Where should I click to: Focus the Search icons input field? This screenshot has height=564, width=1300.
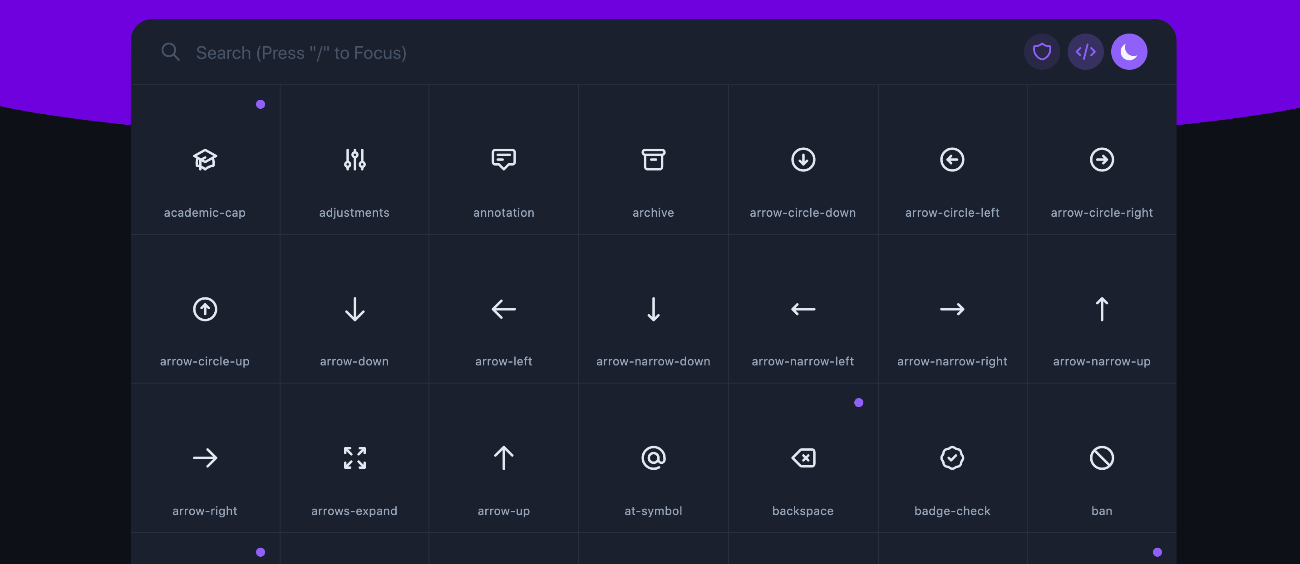[x=600, y=53]
